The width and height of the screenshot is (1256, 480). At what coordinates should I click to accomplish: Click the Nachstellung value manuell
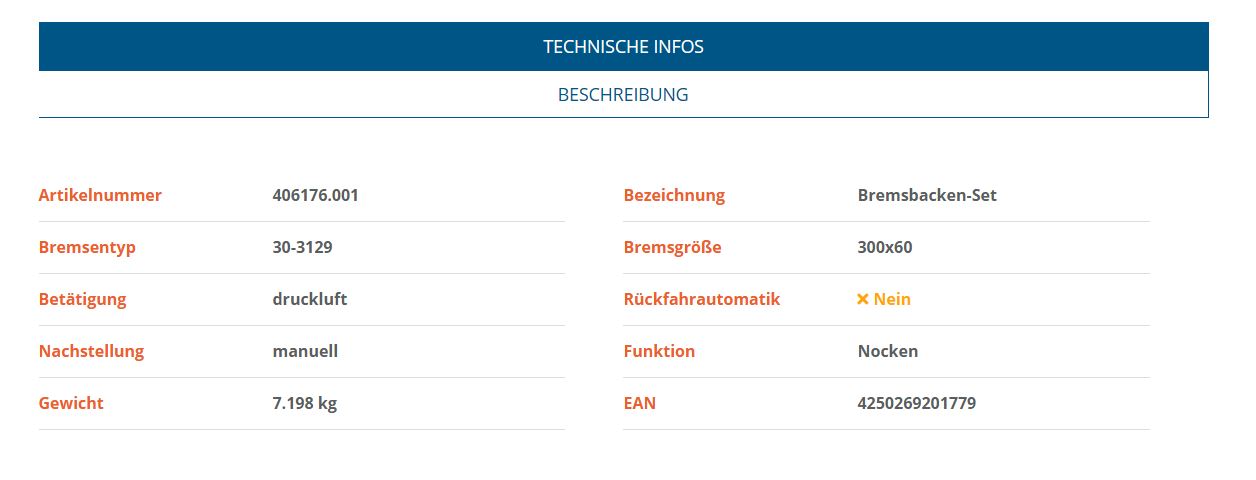pos(305,351)
